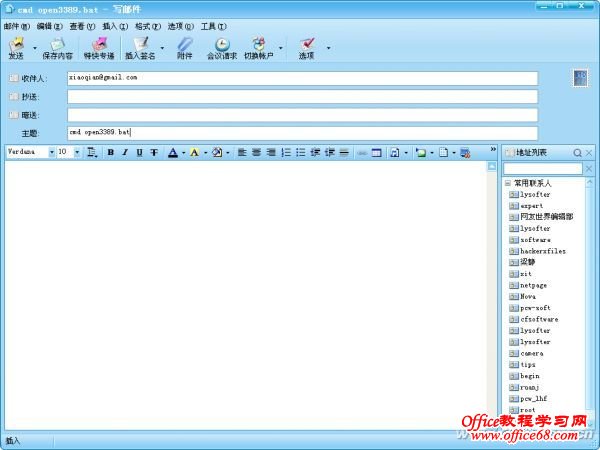The image size is (600, 450).
Task: Open the 编辑 menu
Action: [x=50, y=26]
